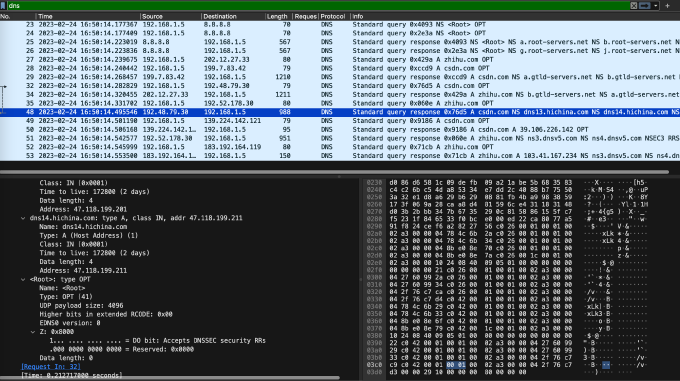Select Type: OPT (41) field
Image resolution: width=680 pixels, height=381 pixels.
[x=66, y=297]
